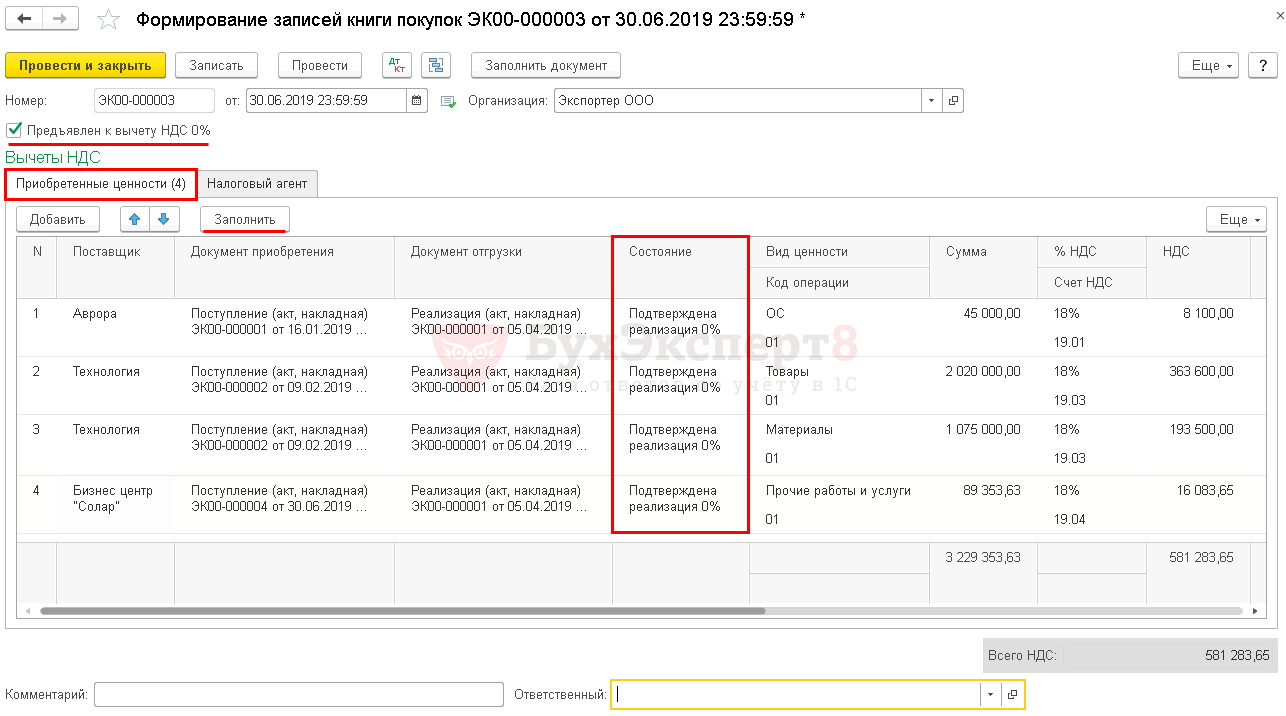Uncheck Предъявлен к вычету НДС 0%
This screenshot has height=716, width=1286.
click(14, 130)
